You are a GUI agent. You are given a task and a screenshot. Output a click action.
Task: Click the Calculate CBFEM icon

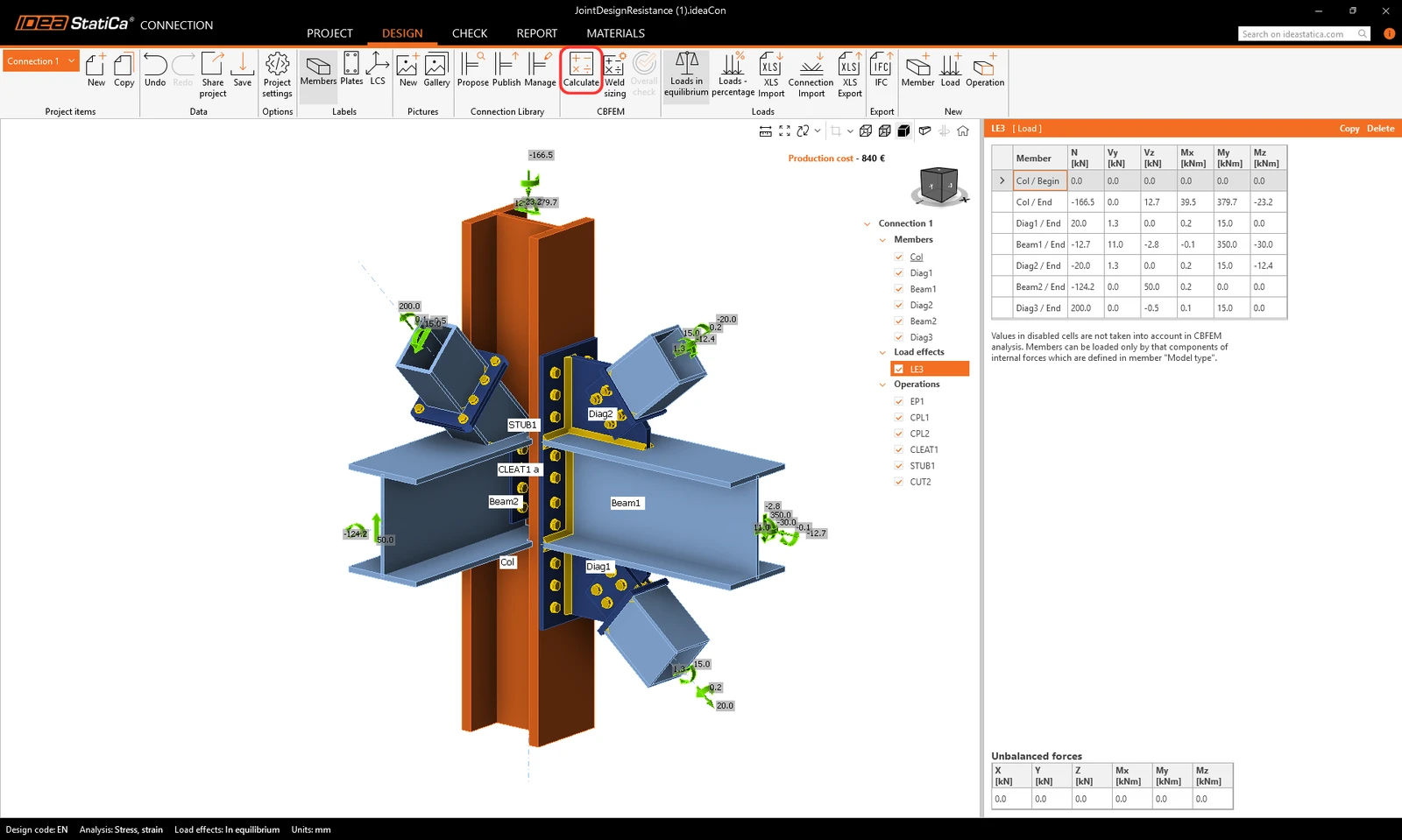tap(581, 70)
